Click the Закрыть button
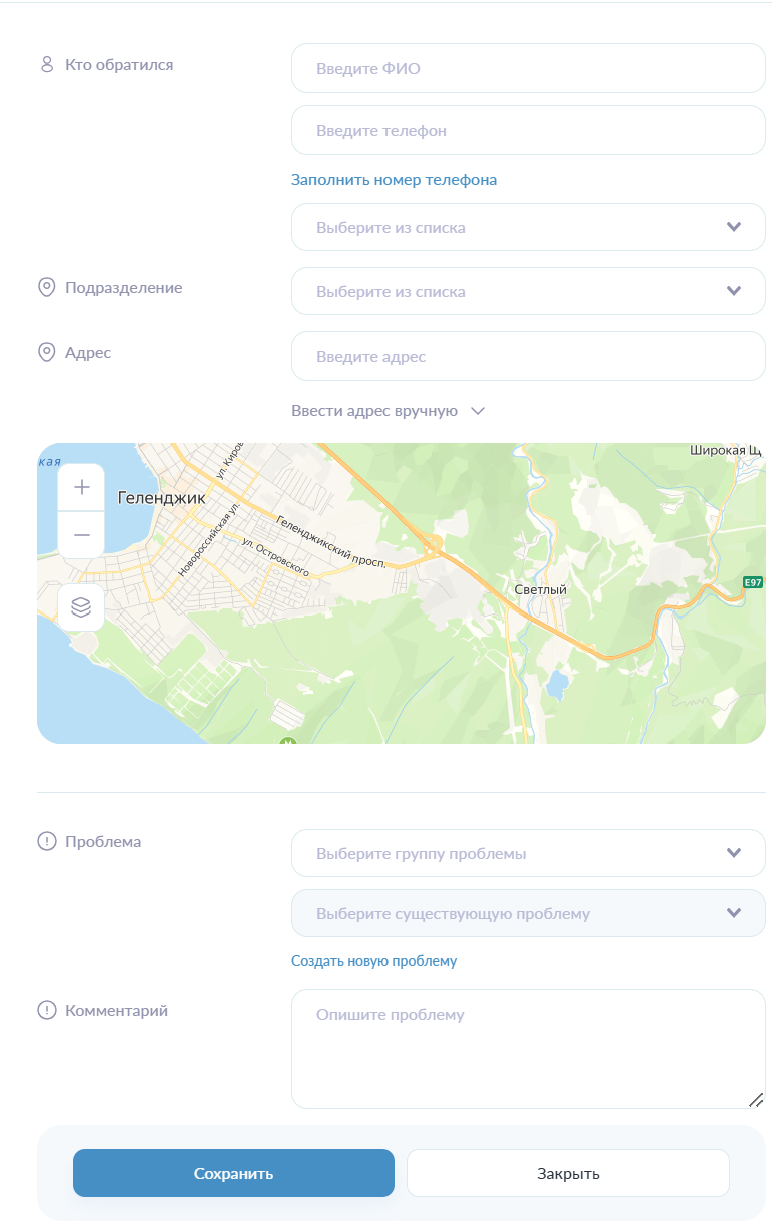The width and height of the screenshot is (772, 1224). pyautogui.click(x=568, y=1173)
